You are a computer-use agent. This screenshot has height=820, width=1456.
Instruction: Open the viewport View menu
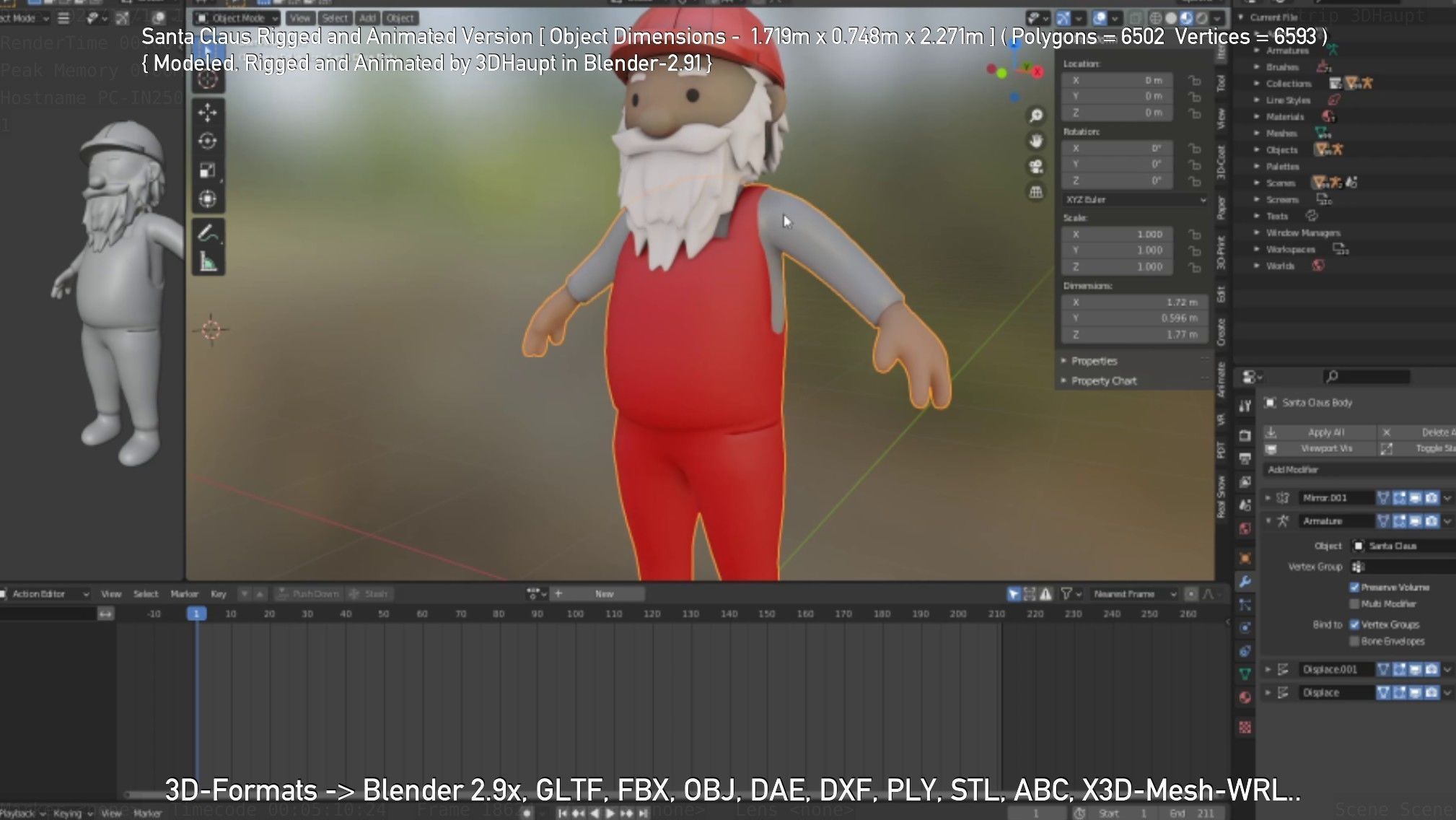(300, 18)
